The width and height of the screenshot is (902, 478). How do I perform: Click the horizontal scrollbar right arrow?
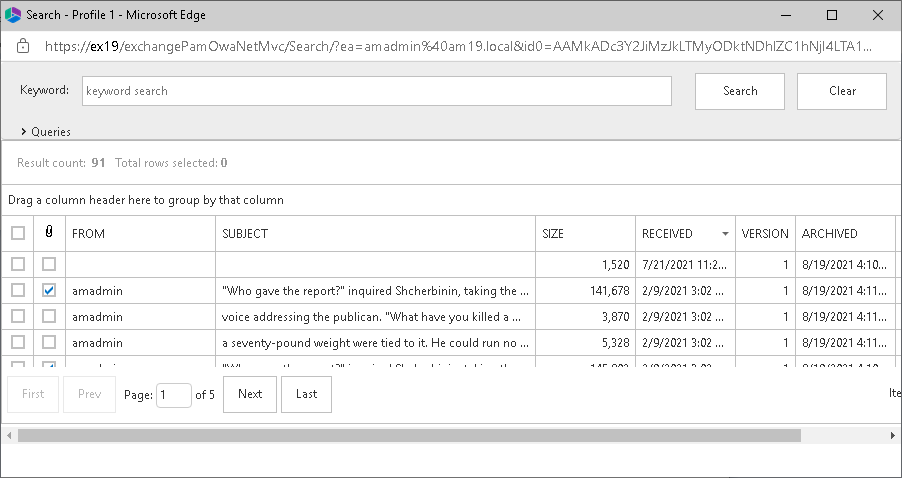[x=893, y=436]
